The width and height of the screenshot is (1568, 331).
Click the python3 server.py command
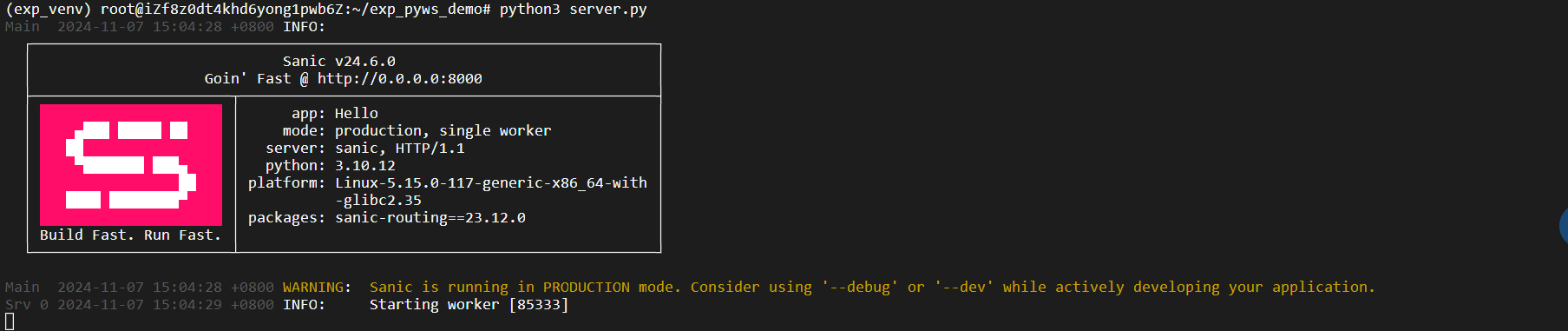tap(574, 9)
